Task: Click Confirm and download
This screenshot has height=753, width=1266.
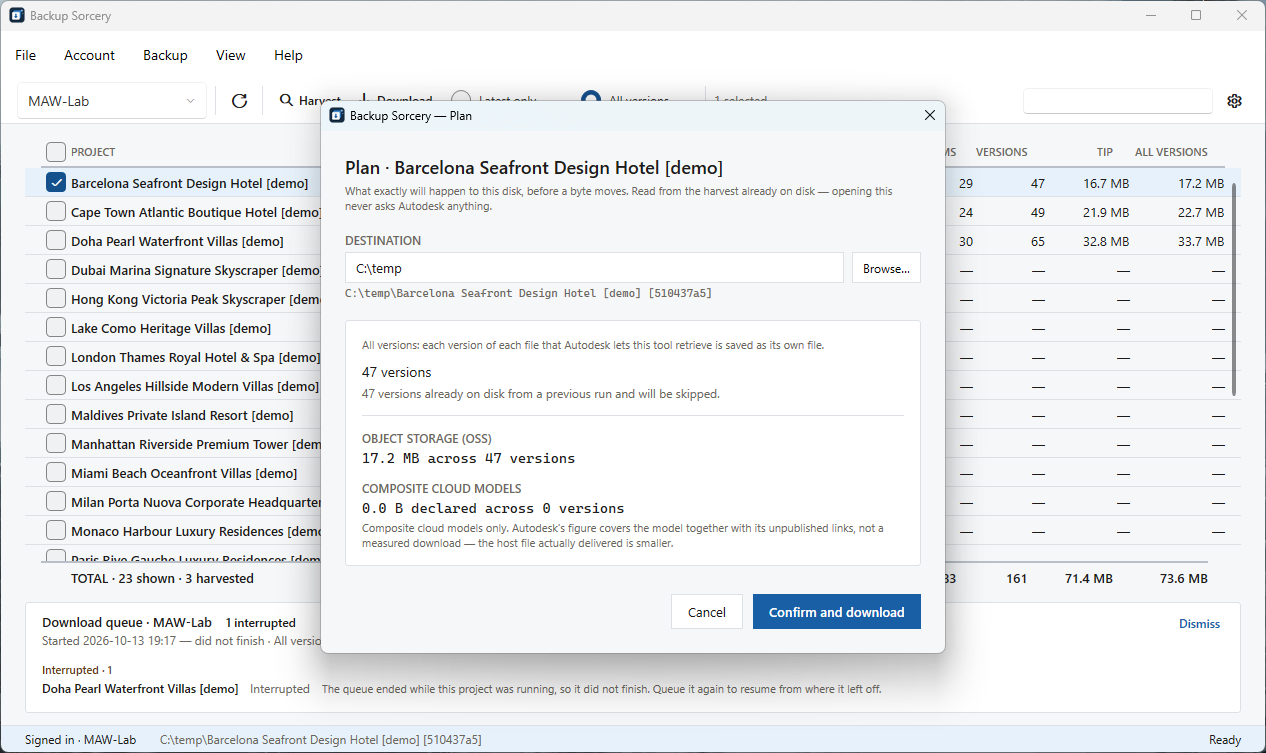Action: click(x=837, y=612)
